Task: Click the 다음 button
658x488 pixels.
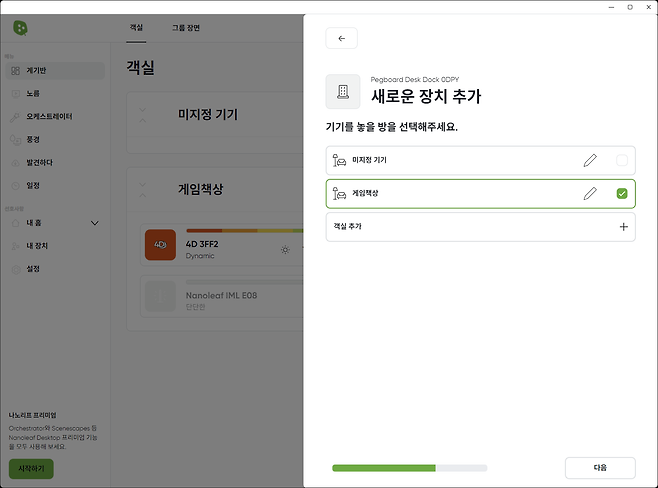Action: pyautogui.click(x=600, y=467)
